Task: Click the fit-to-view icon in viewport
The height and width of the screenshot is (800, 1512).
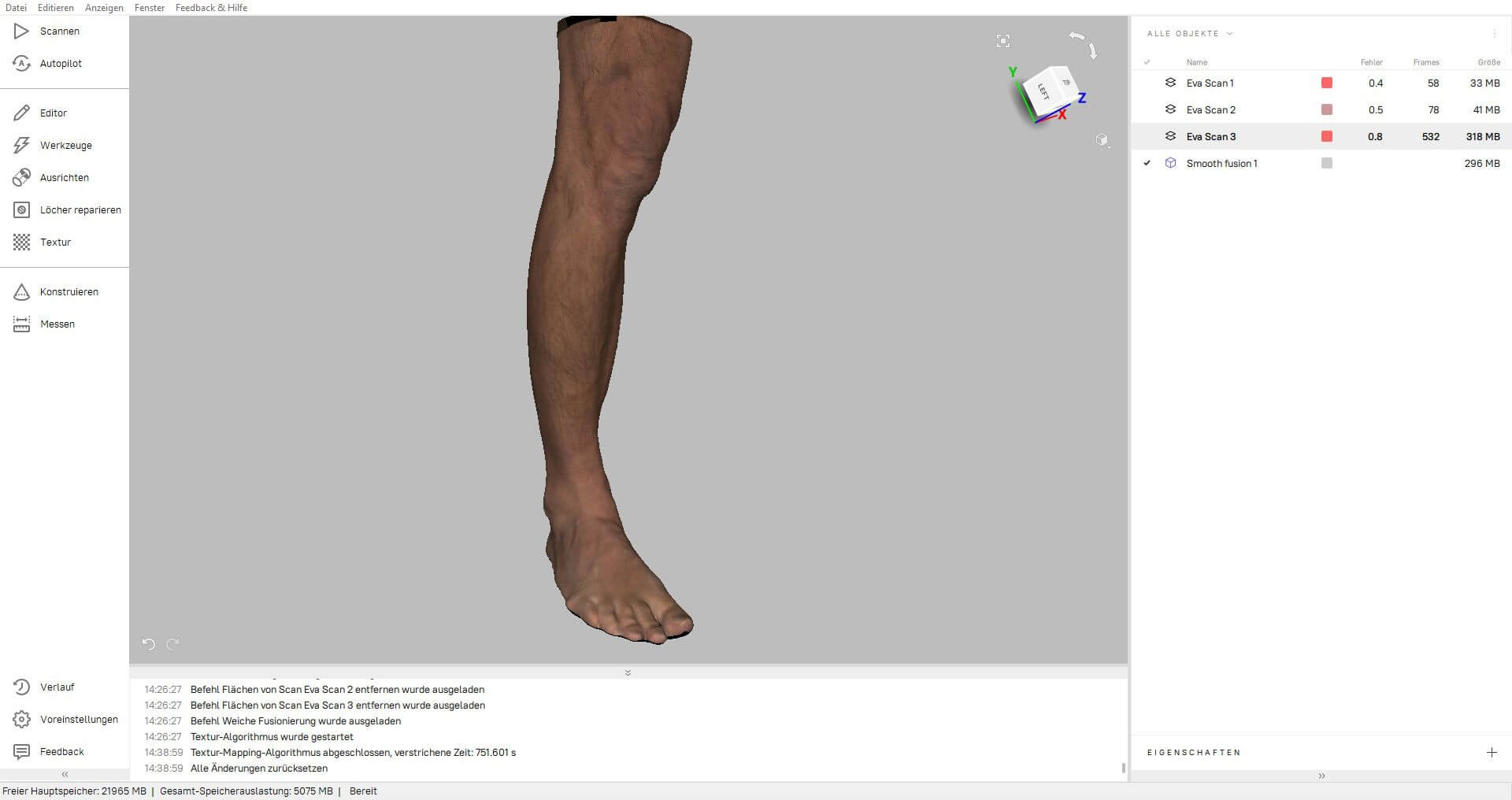Action: [1002, 41]
